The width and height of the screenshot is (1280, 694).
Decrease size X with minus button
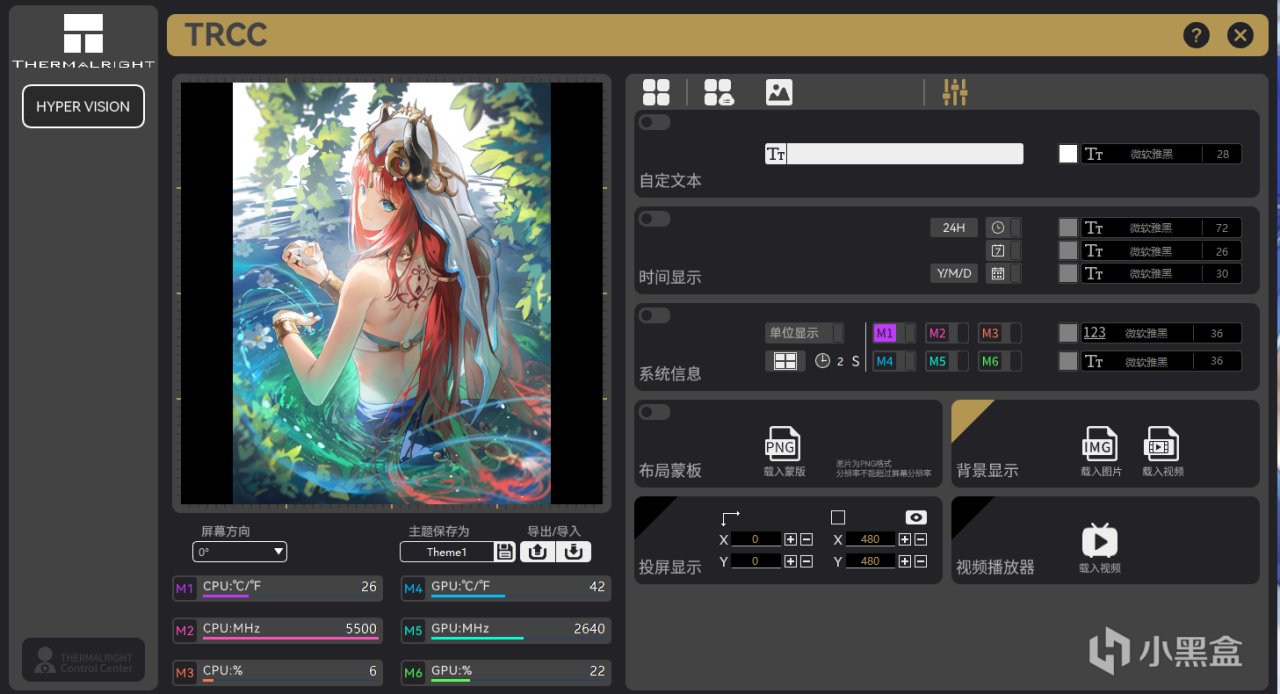(x=920, y=539)
